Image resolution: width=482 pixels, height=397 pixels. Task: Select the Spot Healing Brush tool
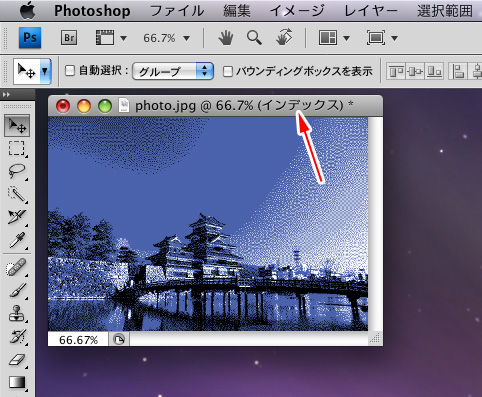click(x=17, y=267)
